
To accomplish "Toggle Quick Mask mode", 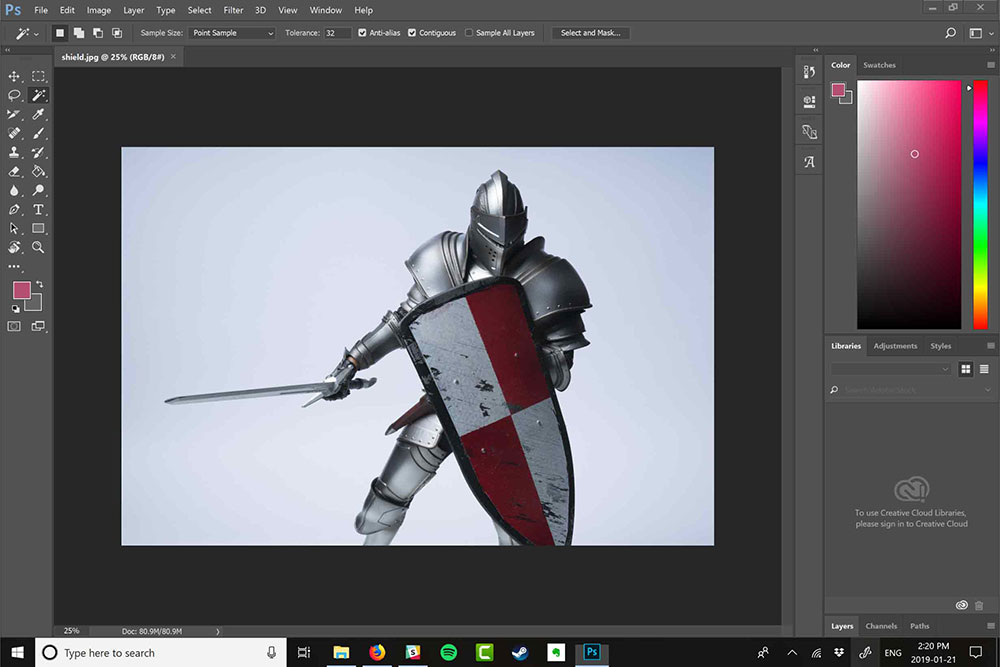I will pyautogui.click(x=14, y=326).
